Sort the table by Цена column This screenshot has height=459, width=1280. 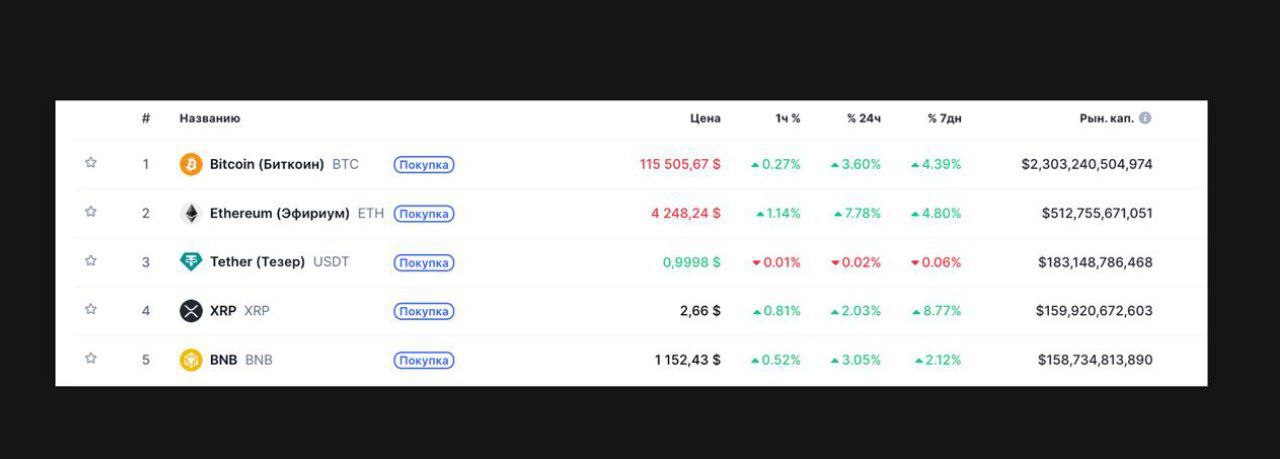click(705, 118)
